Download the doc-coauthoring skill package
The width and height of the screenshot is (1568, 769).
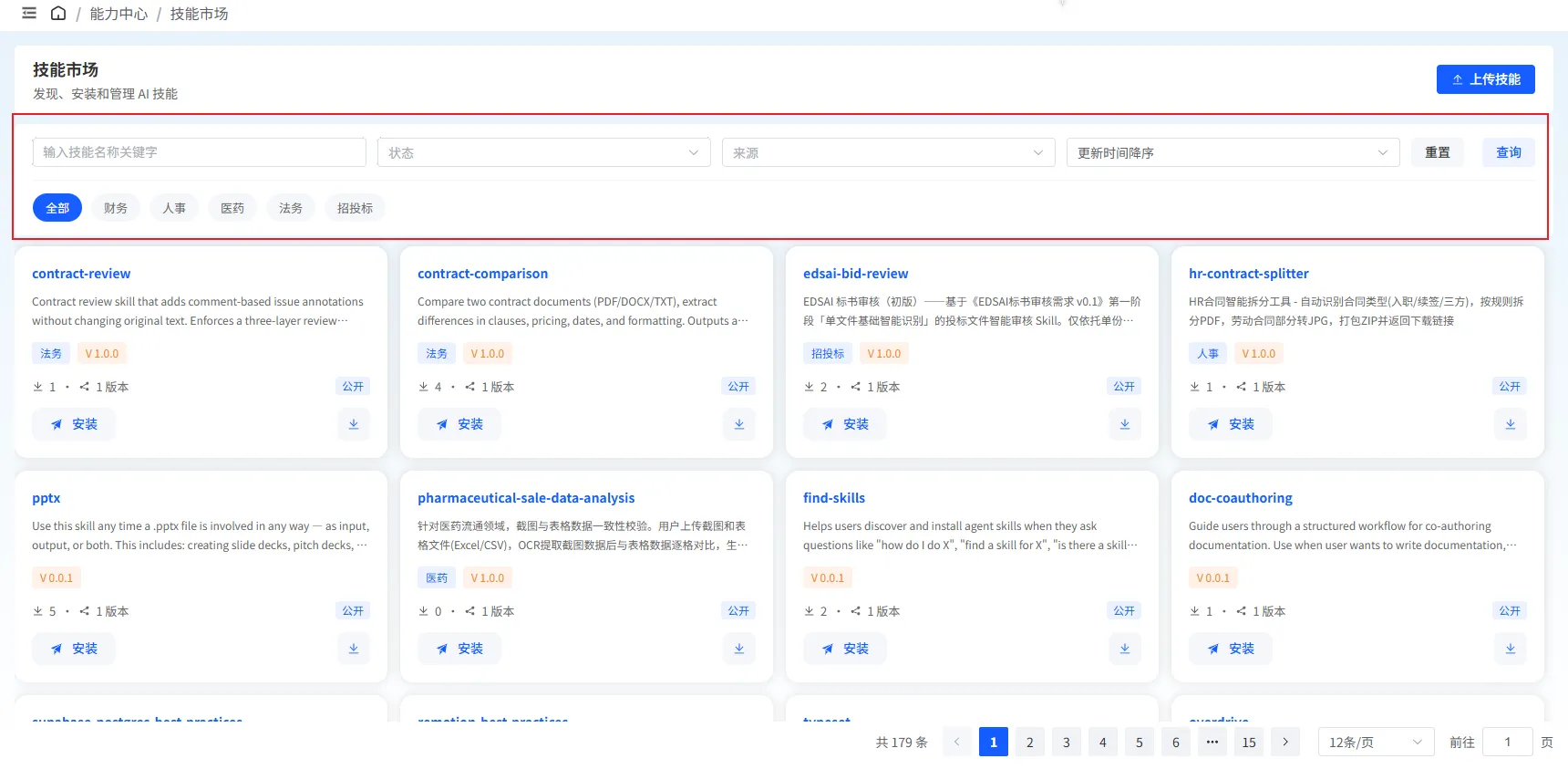tap(1511, 649)
